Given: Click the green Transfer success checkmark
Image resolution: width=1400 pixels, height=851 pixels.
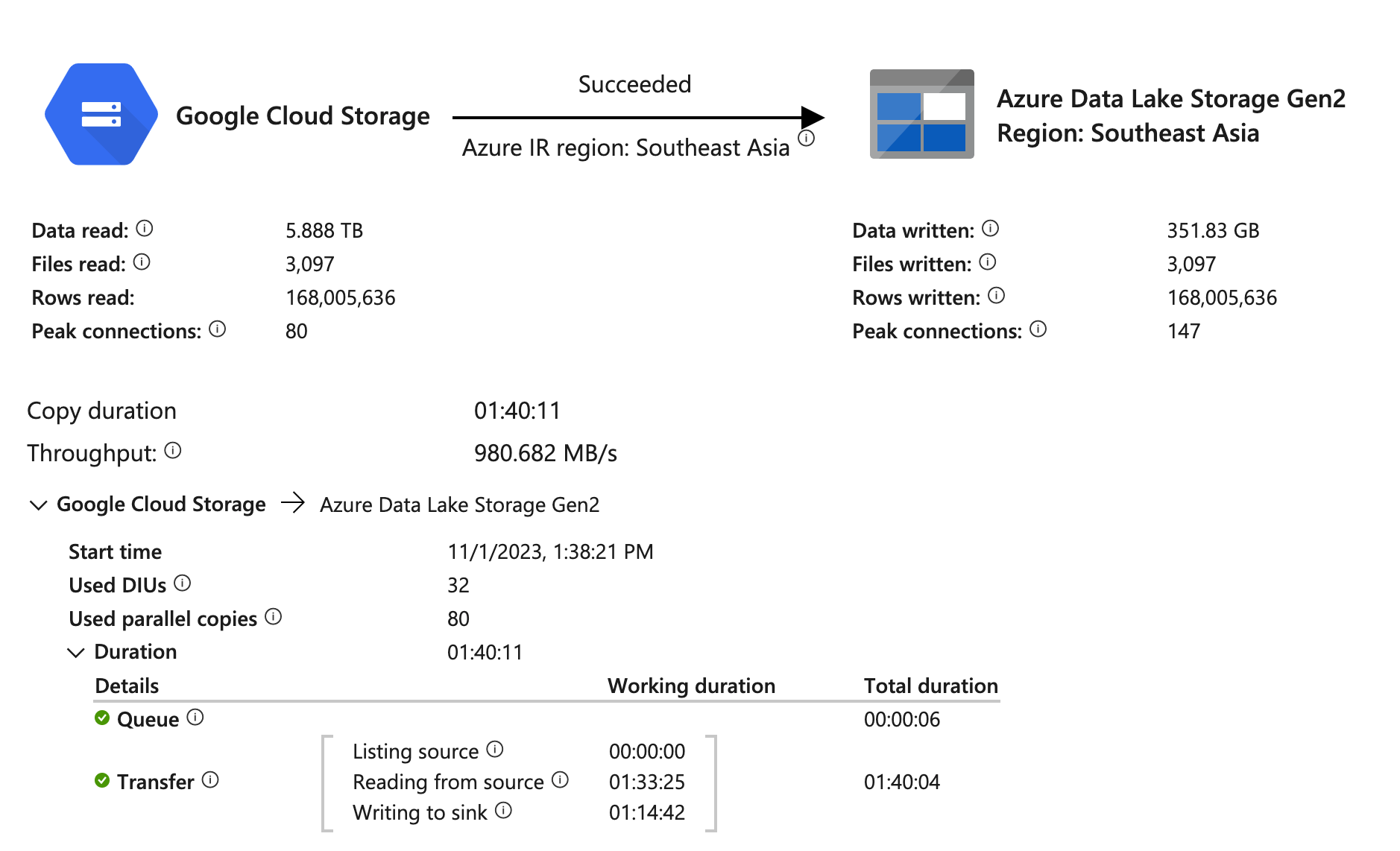Looking at the screenshot, I should (x=102, y=781).
